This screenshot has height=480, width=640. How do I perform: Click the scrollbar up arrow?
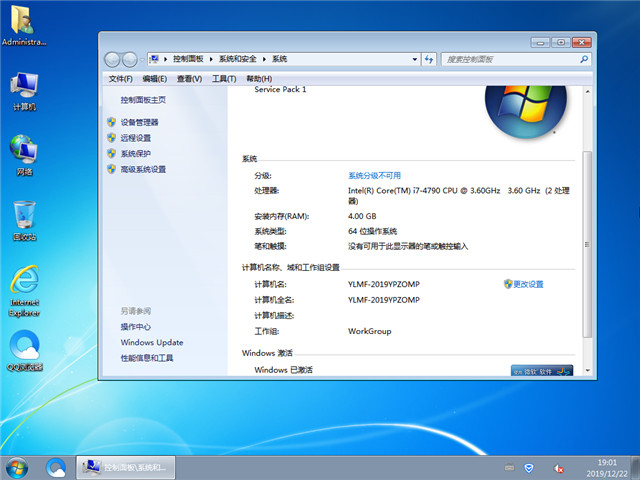pyautogui.click(x=587, y=91)
